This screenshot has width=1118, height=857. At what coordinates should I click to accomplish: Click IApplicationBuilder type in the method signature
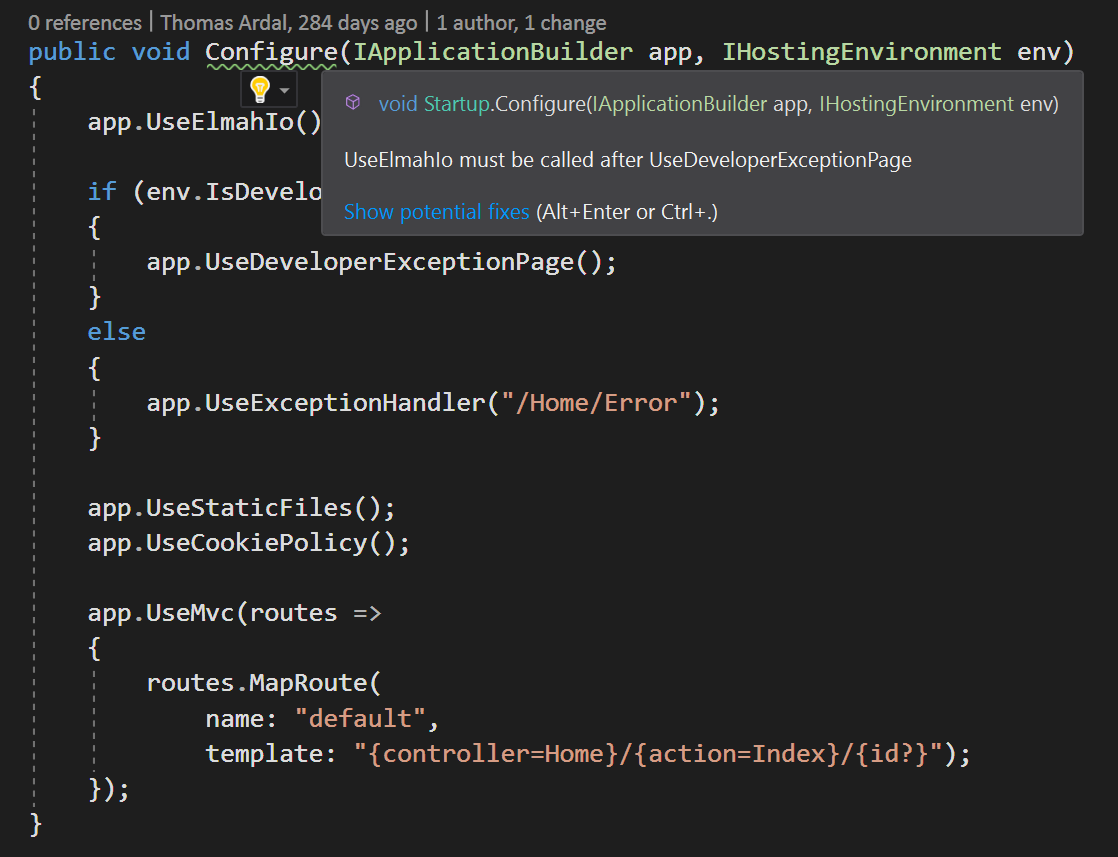(493, 52)
